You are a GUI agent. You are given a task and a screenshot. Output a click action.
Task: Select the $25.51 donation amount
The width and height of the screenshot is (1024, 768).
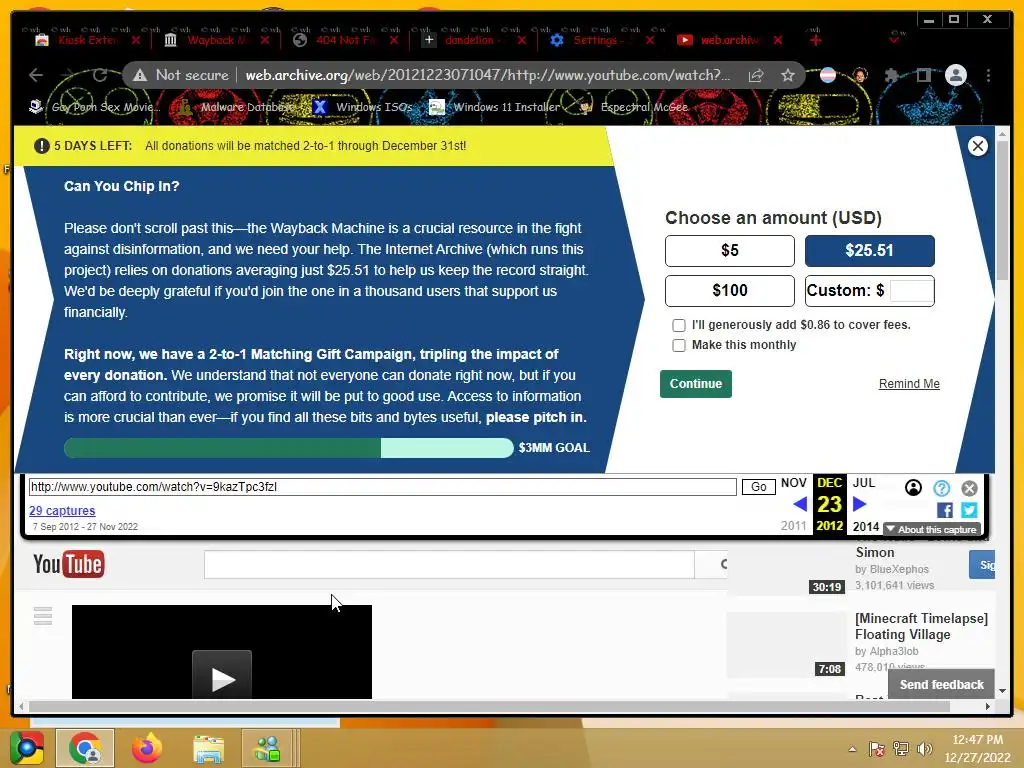tap(869, 251)
